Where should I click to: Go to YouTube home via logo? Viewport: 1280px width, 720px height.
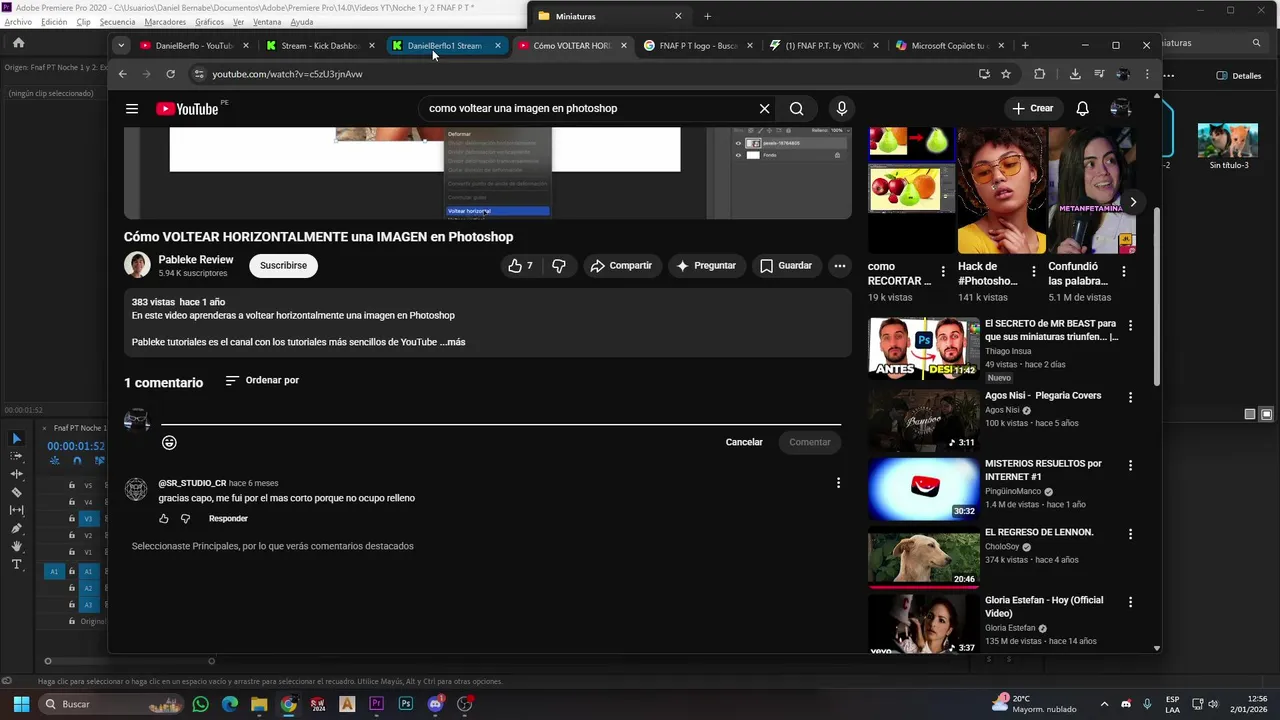tap(187, 109)
